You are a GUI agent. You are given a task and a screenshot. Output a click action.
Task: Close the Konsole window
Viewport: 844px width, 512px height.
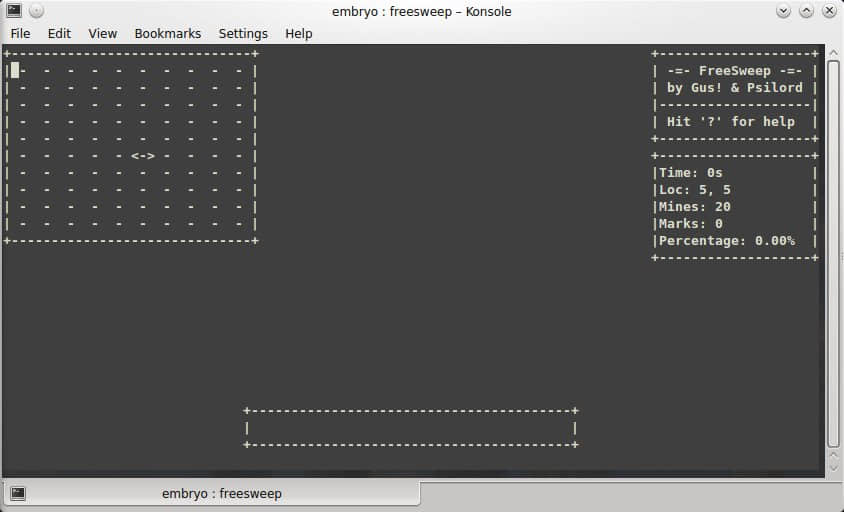tap(827, 11)
